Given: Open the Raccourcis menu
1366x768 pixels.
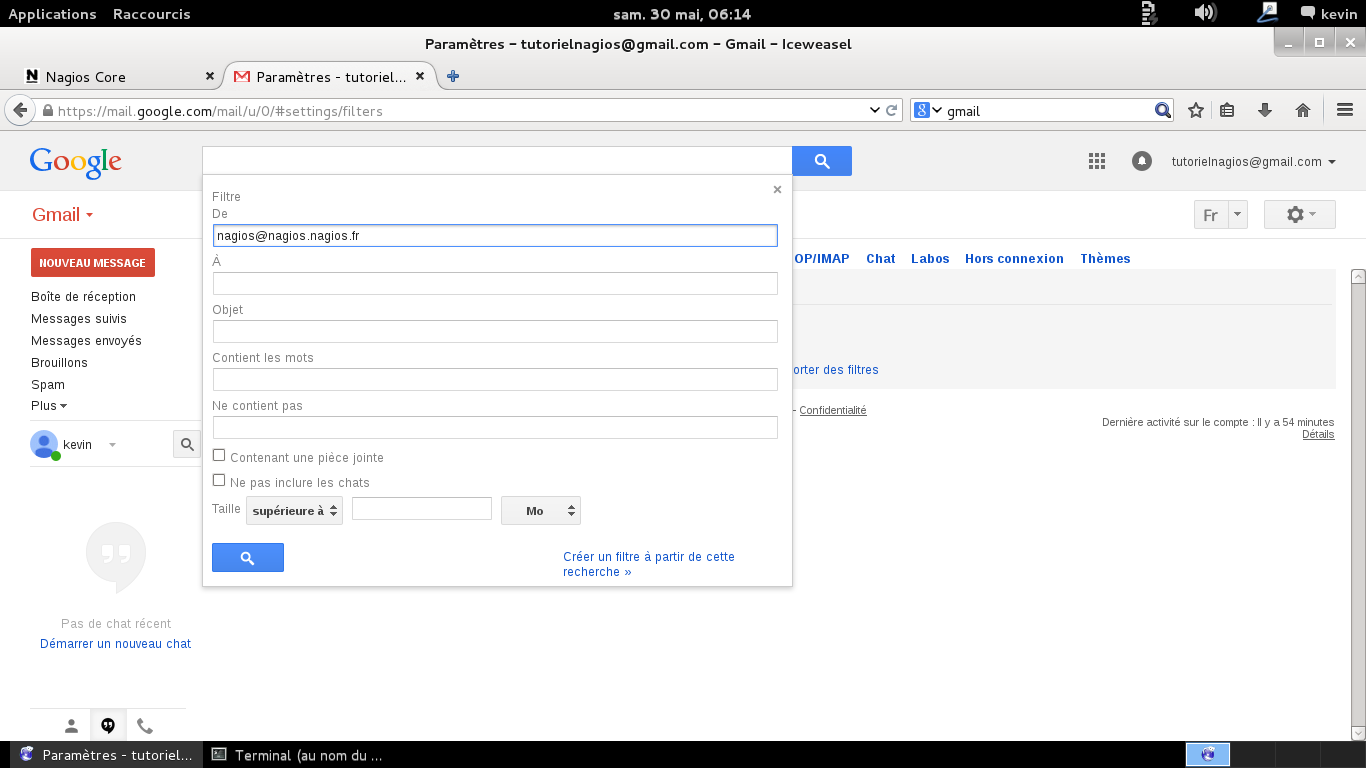Looking at the screenshot, I should (152, 13).
